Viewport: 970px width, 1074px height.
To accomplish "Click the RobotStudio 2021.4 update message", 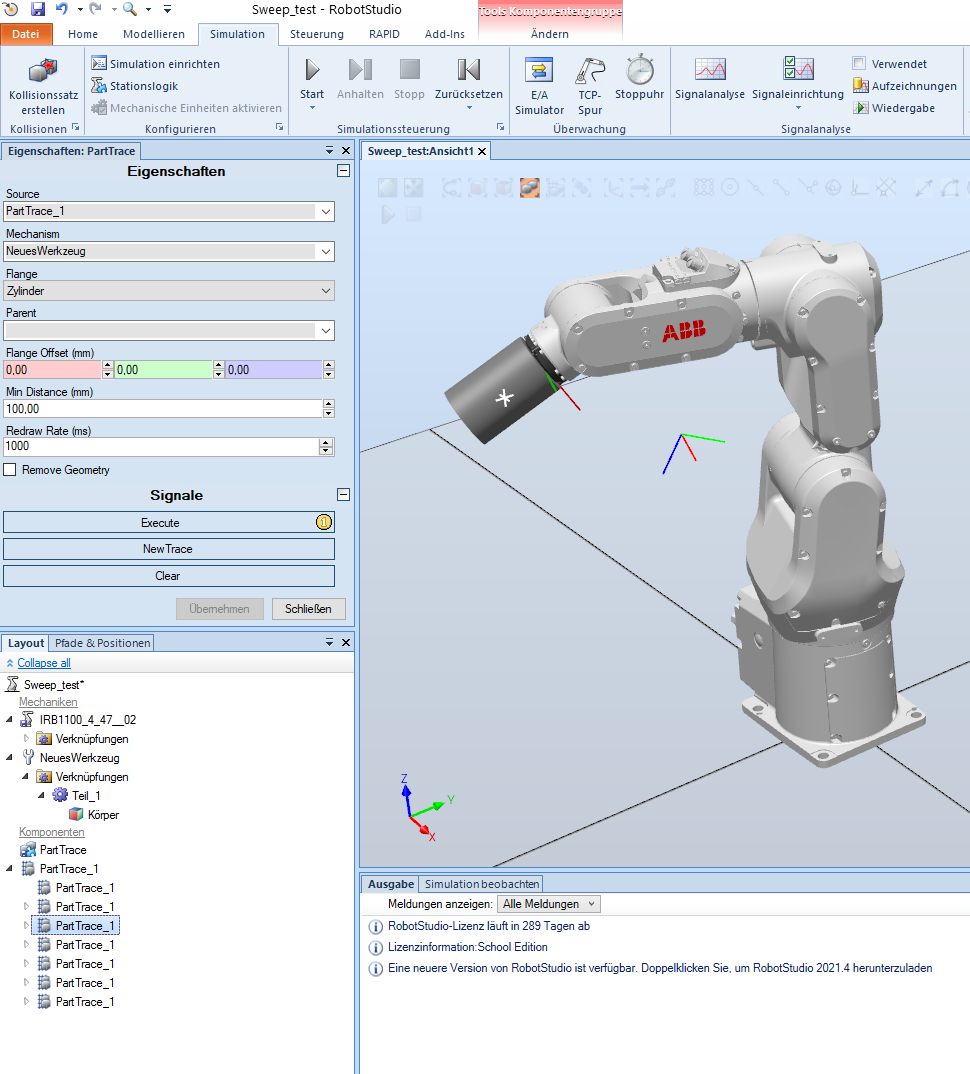I will (x=660, y=968).
